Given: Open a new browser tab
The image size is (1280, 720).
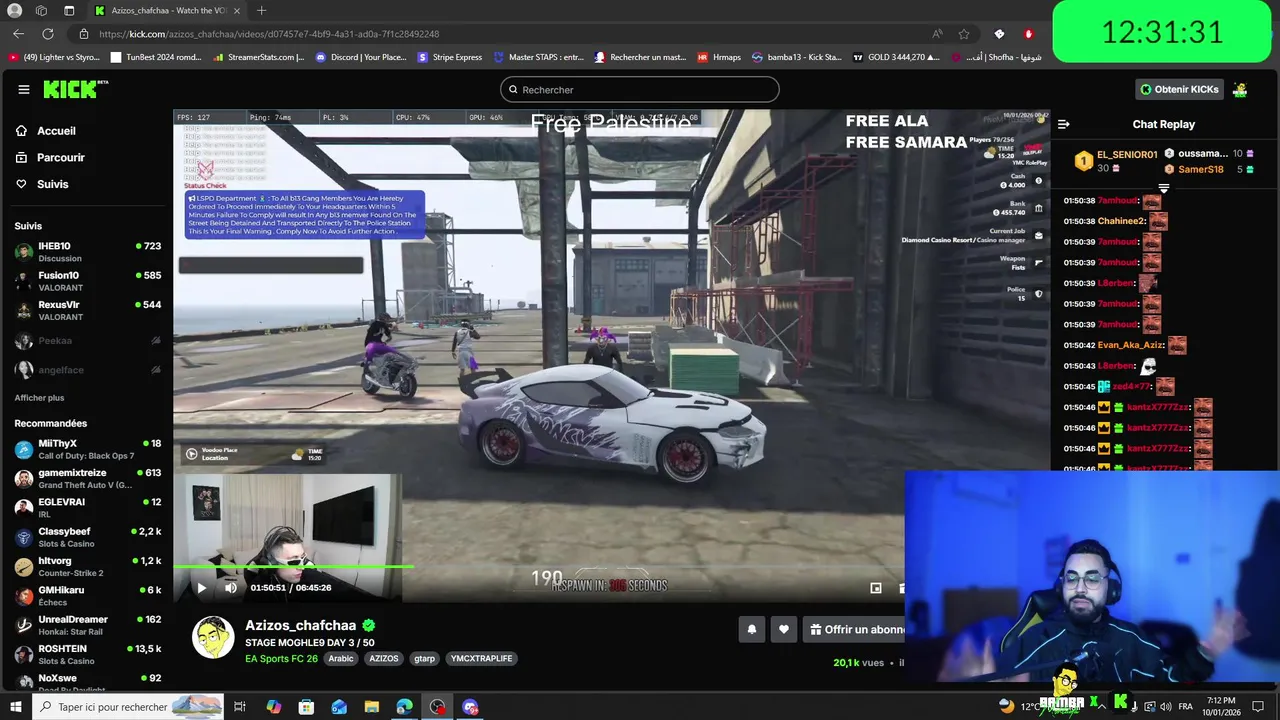Looking at the screenshot, I should [x=261, y=10].
